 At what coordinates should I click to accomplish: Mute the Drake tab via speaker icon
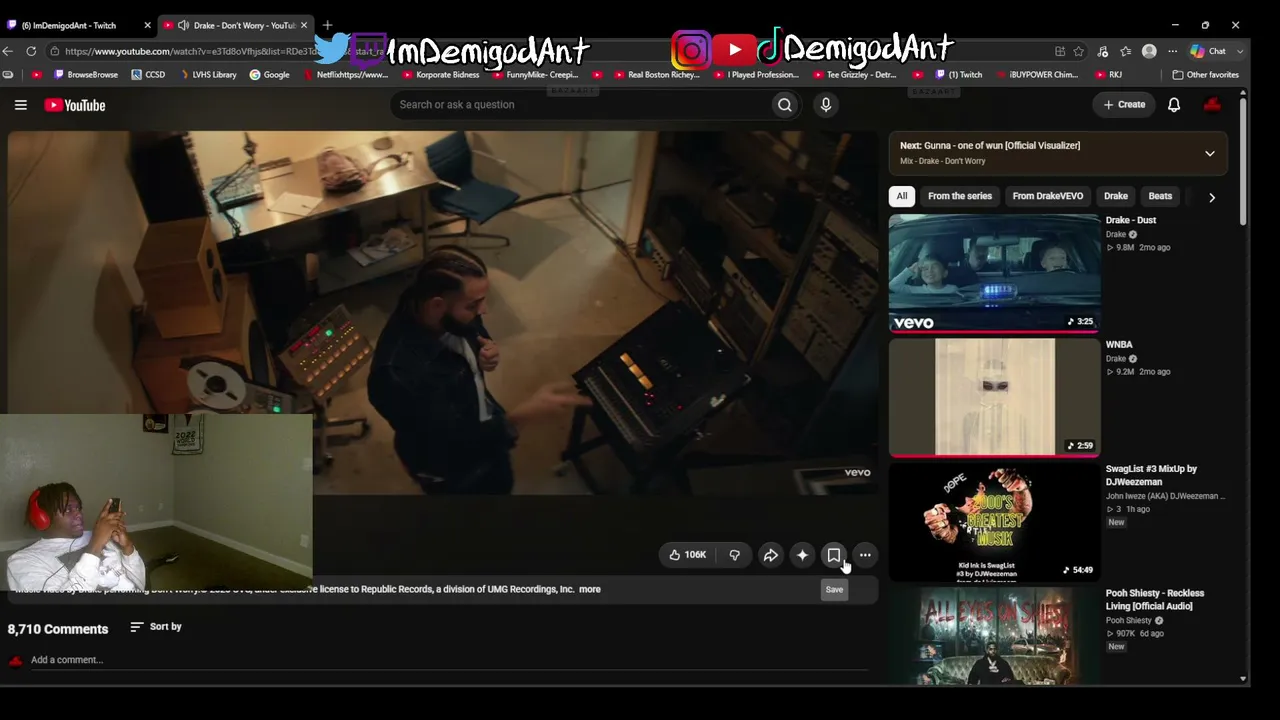(183, 25)
